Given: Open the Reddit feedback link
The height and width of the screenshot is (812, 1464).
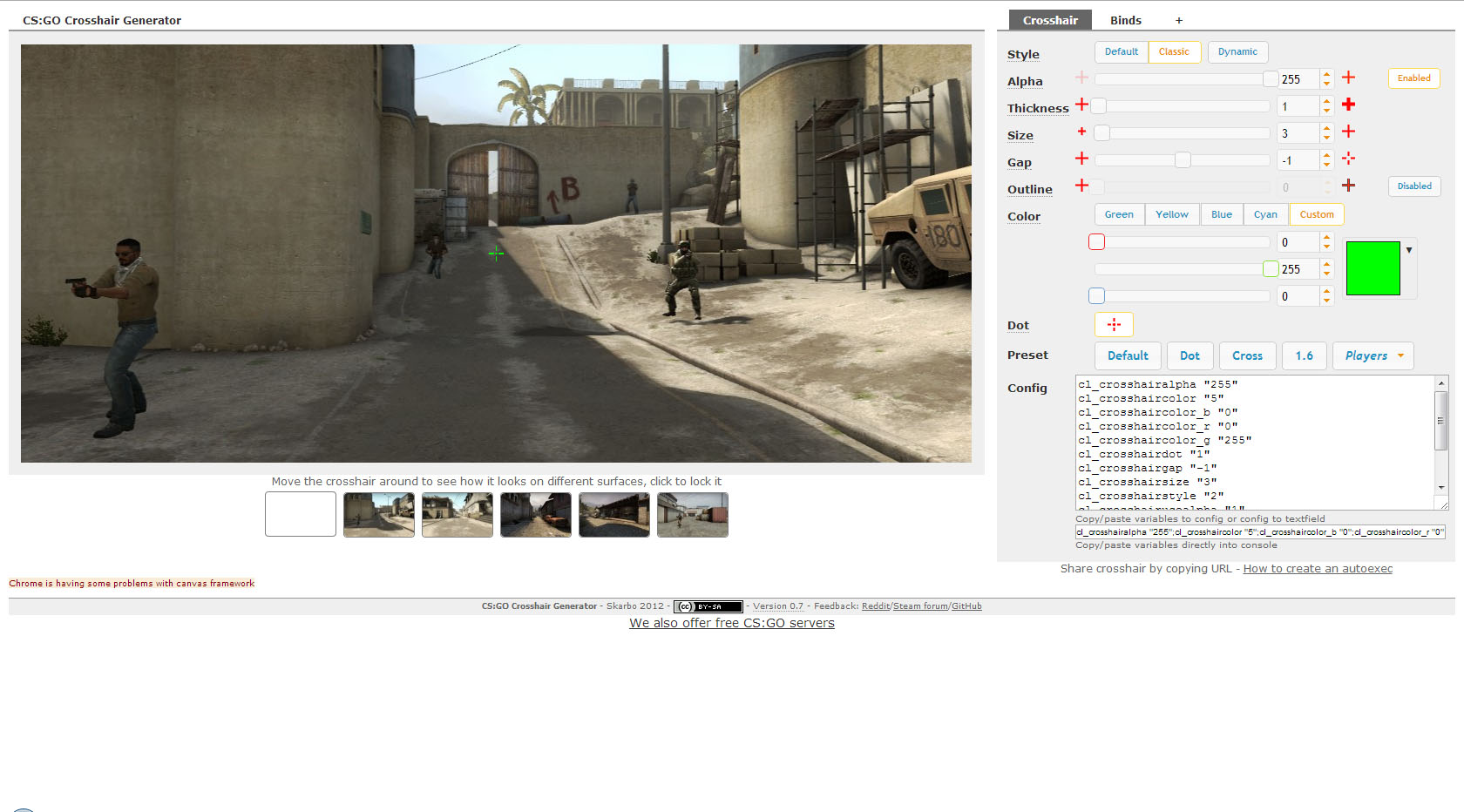Looking at the screenshot, I should click(x=876, y=606).
